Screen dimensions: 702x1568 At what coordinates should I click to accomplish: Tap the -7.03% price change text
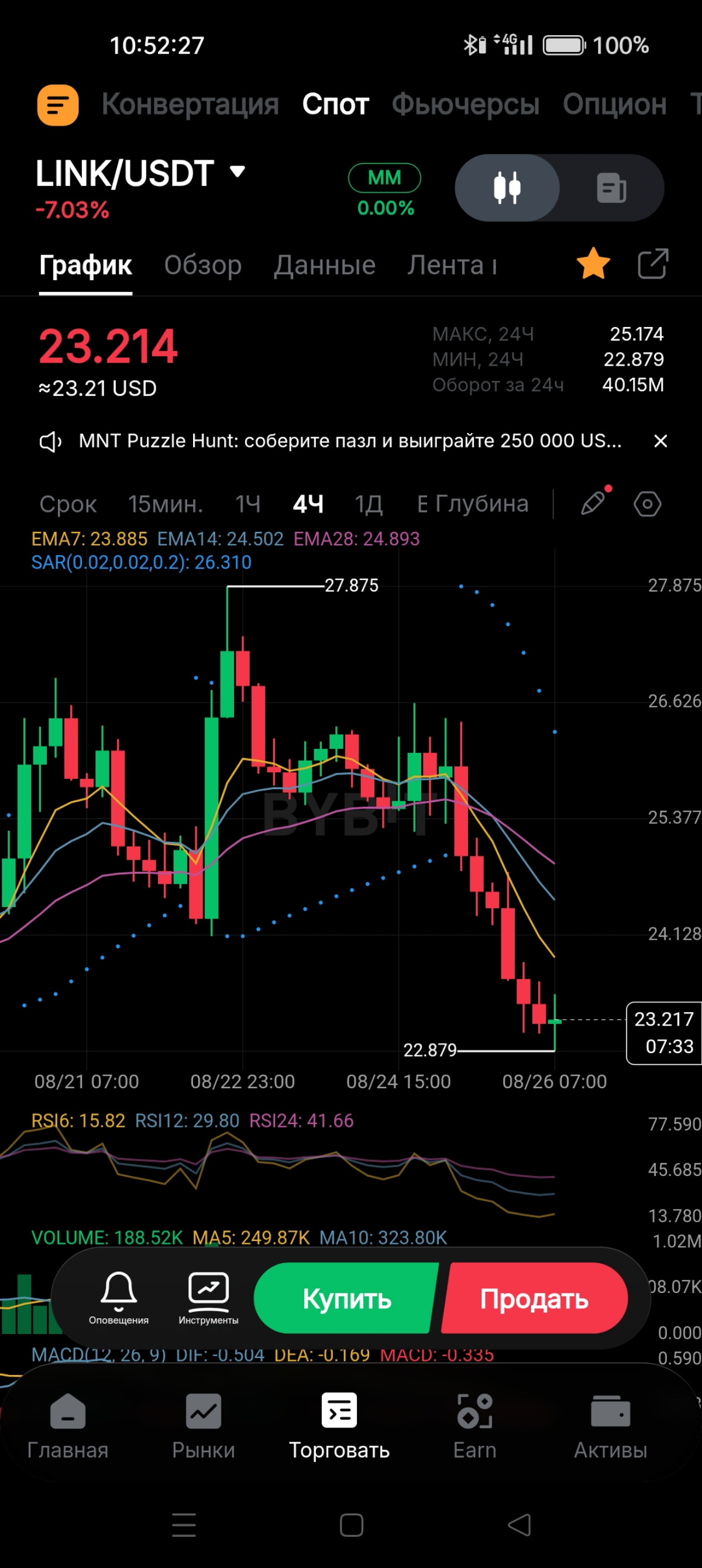72,210
